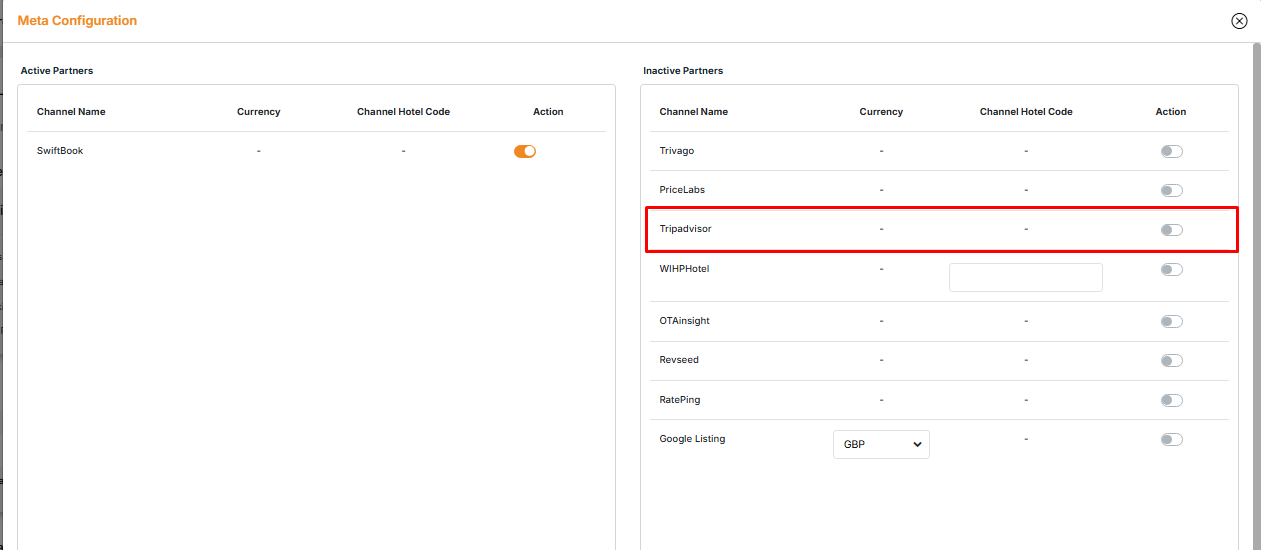Click the WIHPHotel channel hotel code field
The width and height of the screenshot is (1261, 550).
click(x=1025, y=277)
